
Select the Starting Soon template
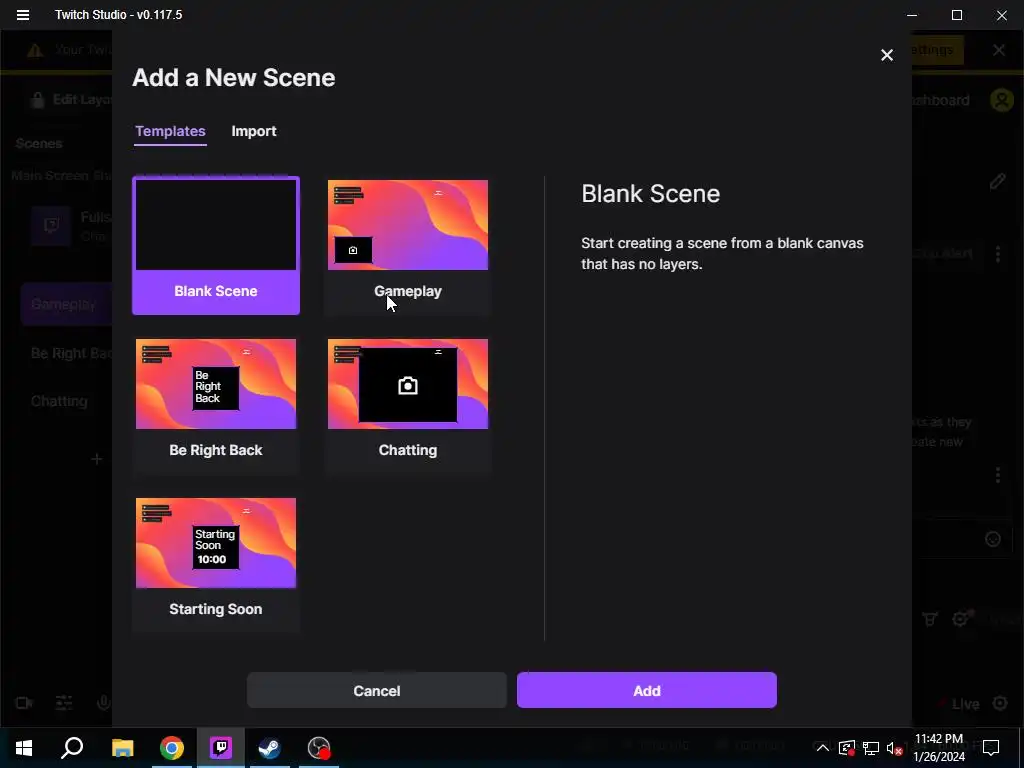(216, 564)
